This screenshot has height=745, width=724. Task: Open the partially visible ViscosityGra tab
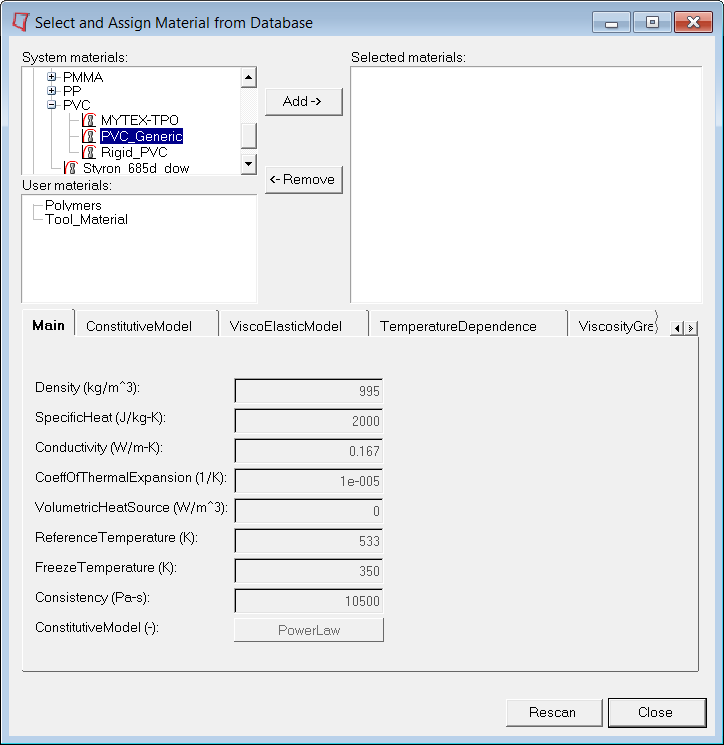point(615,326)
